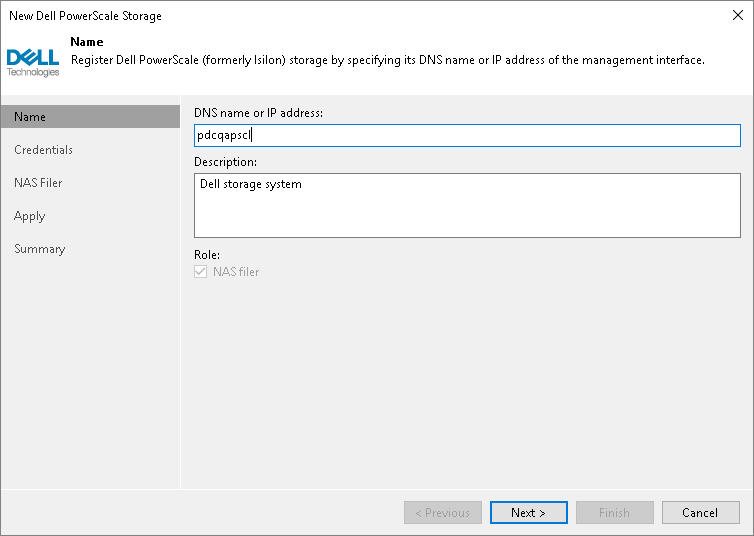Screen dimensions: 754x536
Task: Cancel the storage registration wizard
Action: click(700, 512)
